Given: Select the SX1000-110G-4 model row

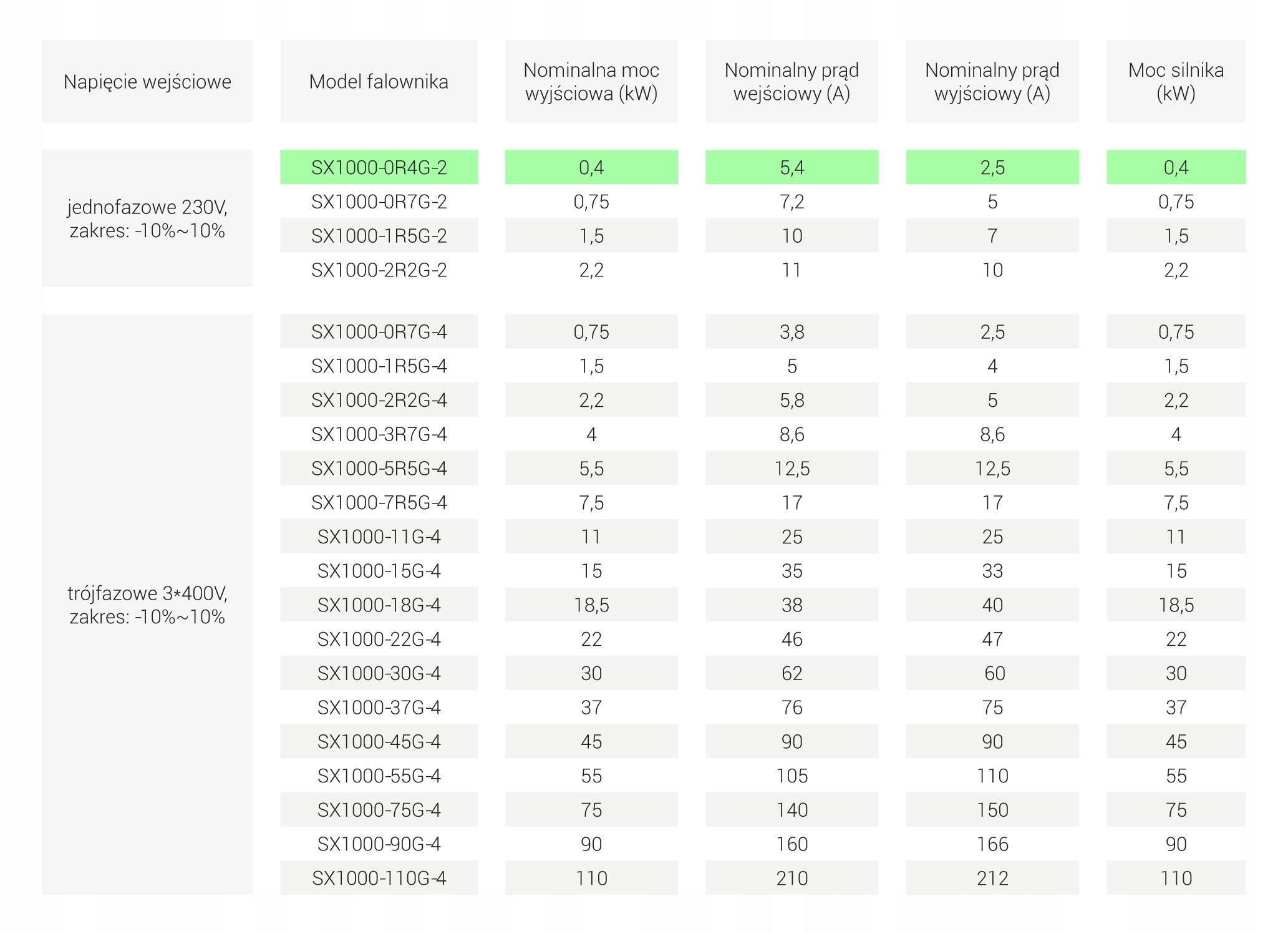Looking at the screenshot, I should [x=379, y=878].
